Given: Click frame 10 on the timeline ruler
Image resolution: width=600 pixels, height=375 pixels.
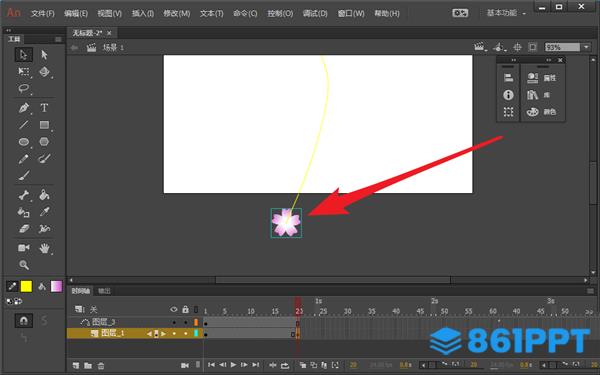Looking at the screenshot, I should (x=251, y=311).
